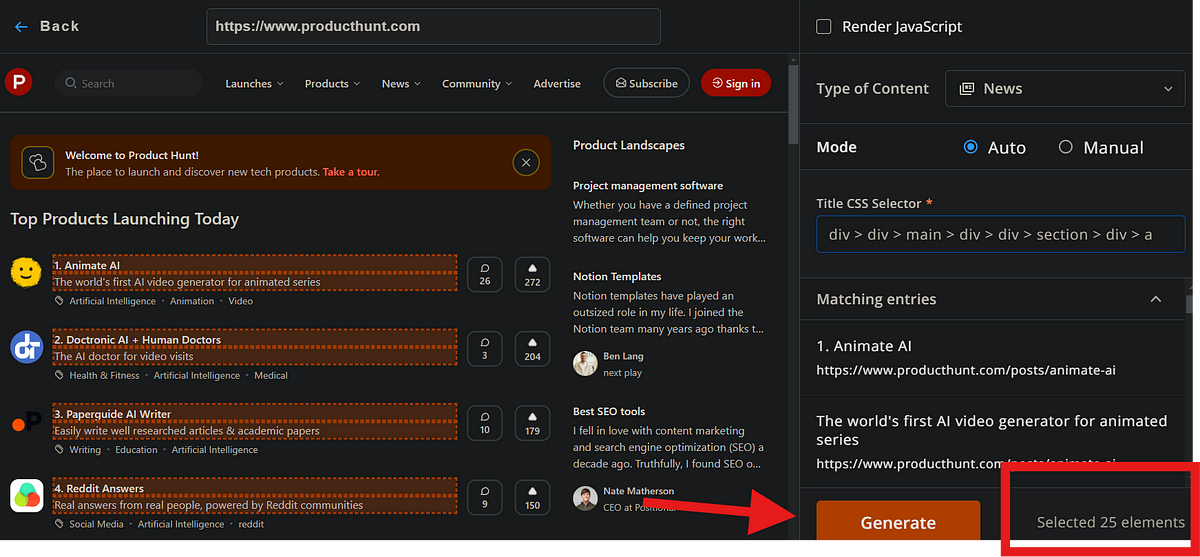Click the search magnifier in Product Hunt

(x=71, y=84)
